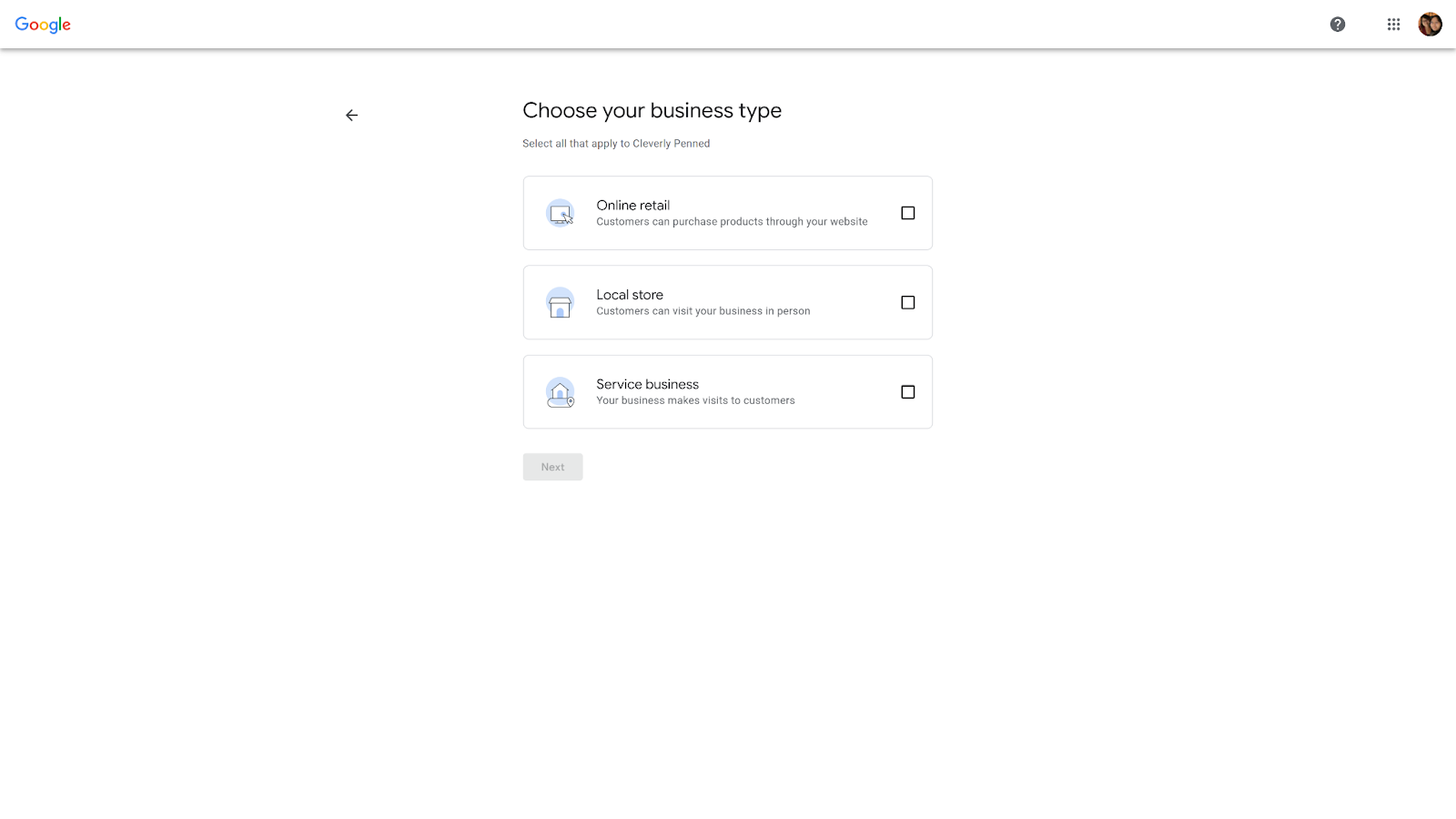Click 'Your business makes visits to customers'
This screenshot has width=1456, height=819.
pos(695,400)
